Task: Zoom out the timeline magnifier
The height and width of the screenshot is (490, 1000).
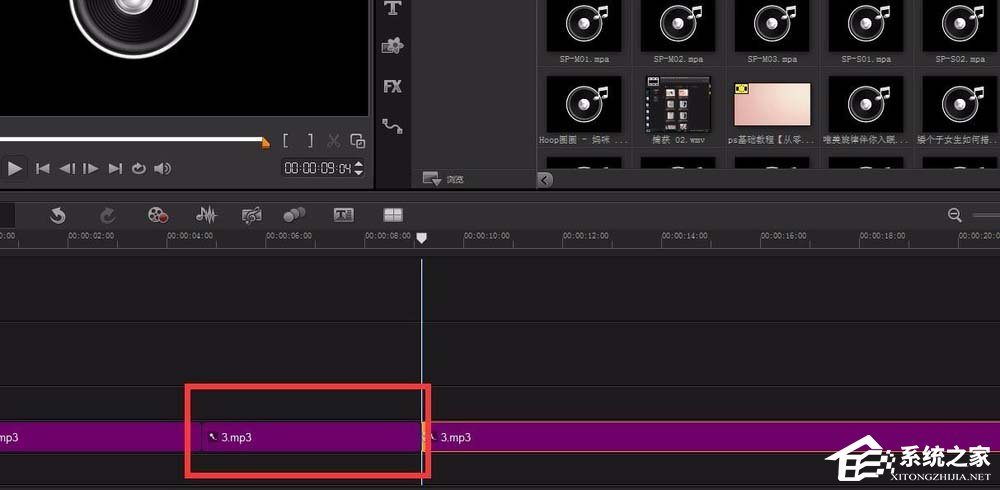Action: pos(955,215)
